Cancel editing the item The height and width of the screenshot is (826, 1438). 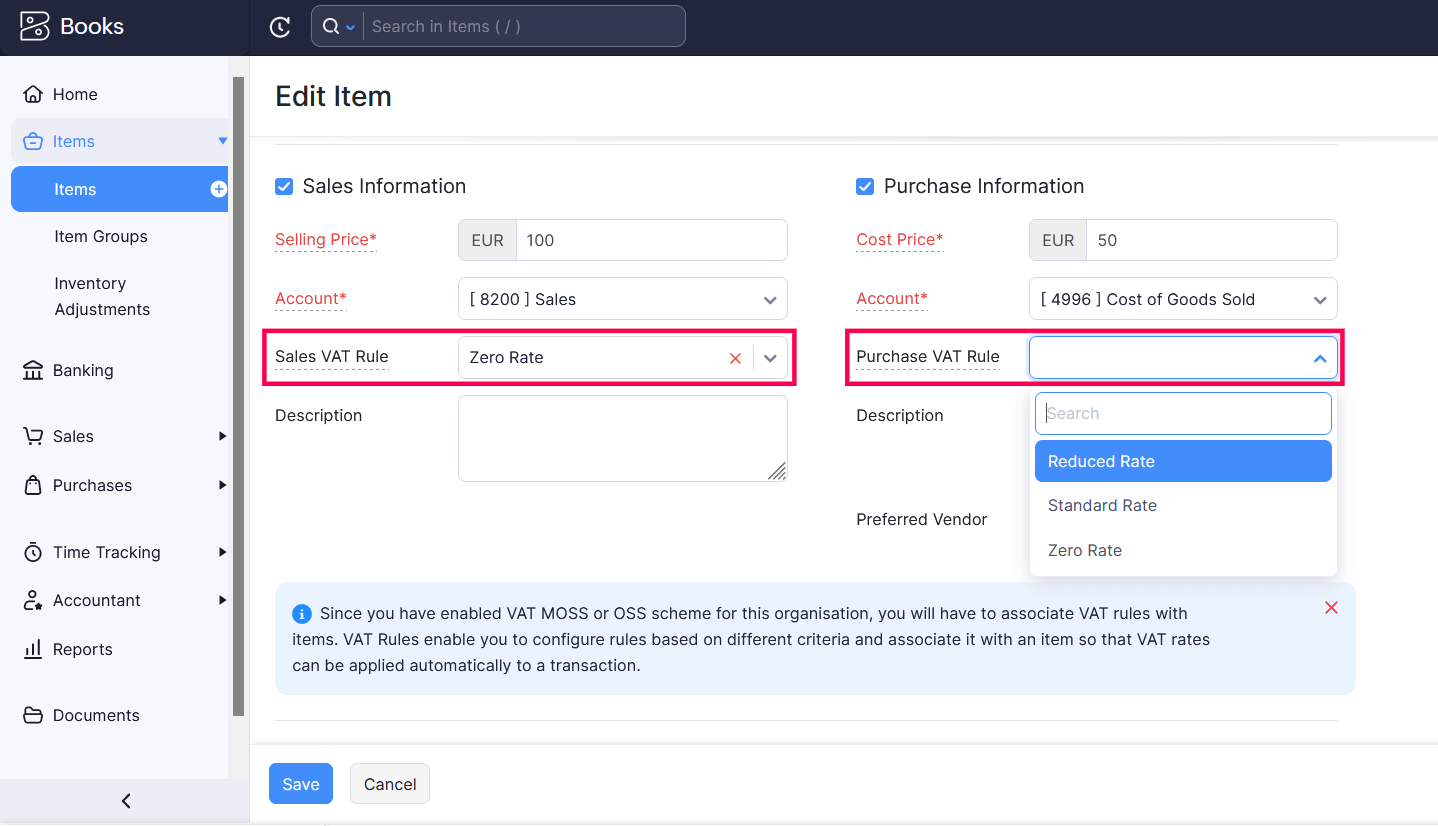point(389,783)
